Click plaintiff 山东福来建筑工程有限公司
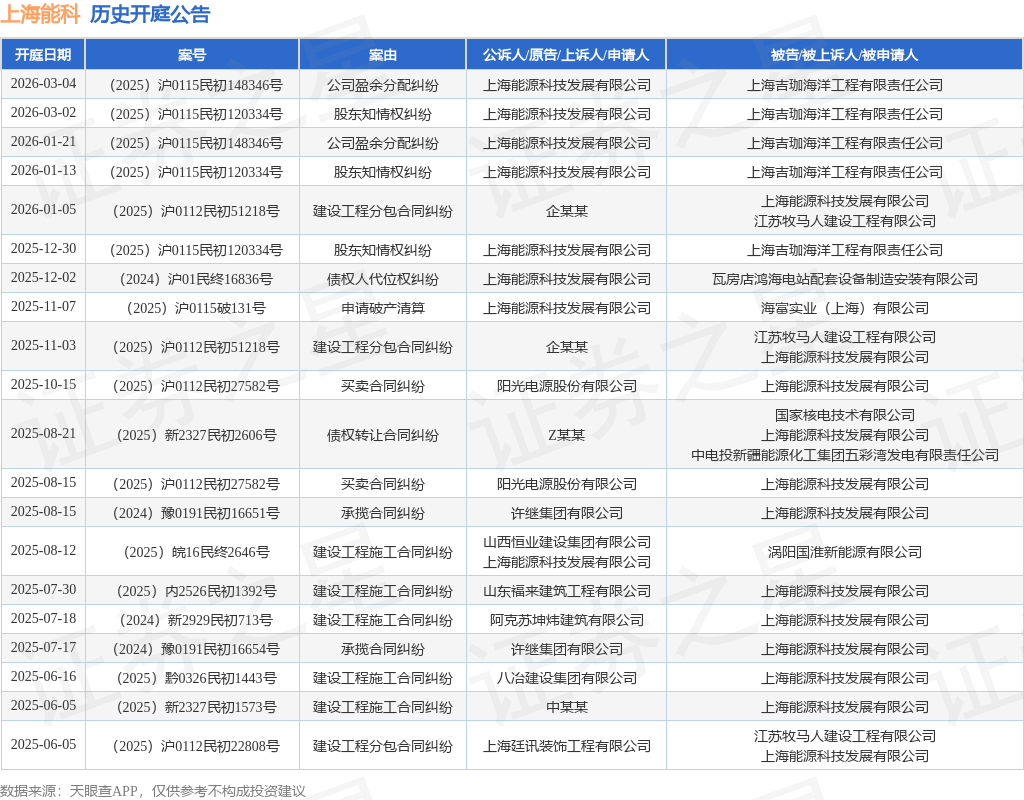Viewport: 1024px width, 800px height. pos(566,591)
